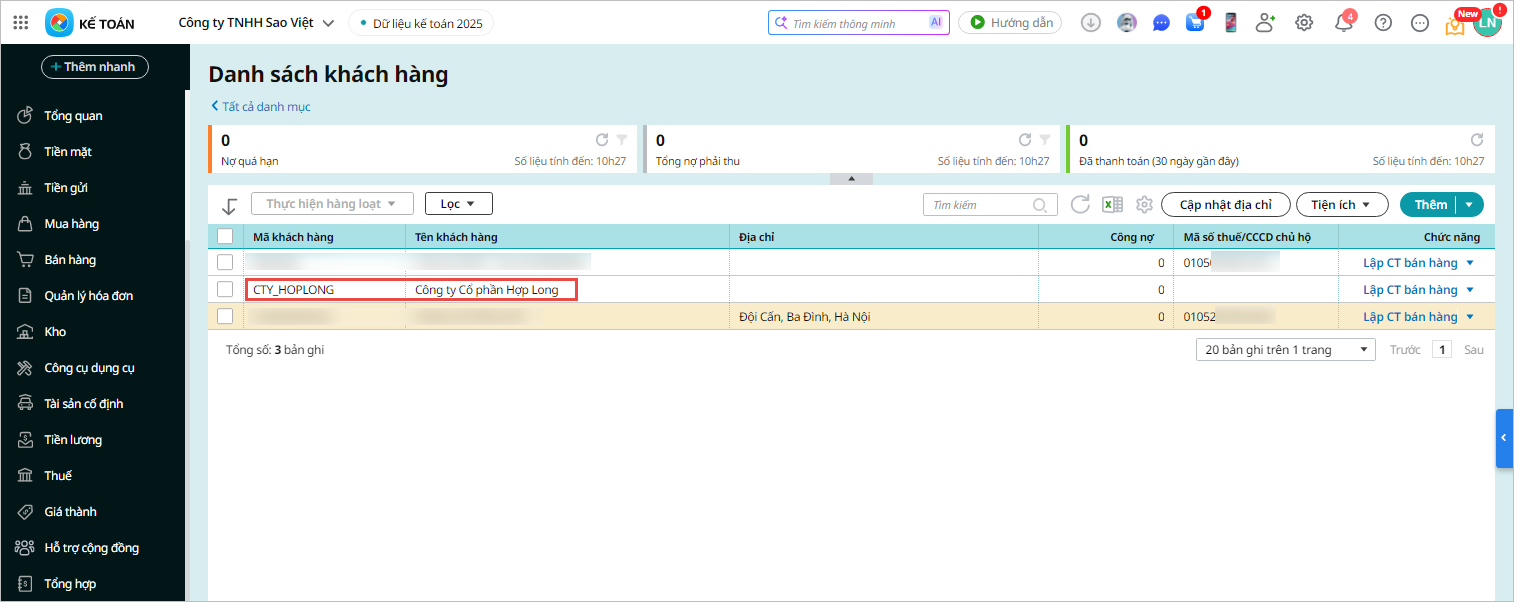Tick the CTY_HOPLONG row checkbox
1514x602 pixels.
pos(225,290)
